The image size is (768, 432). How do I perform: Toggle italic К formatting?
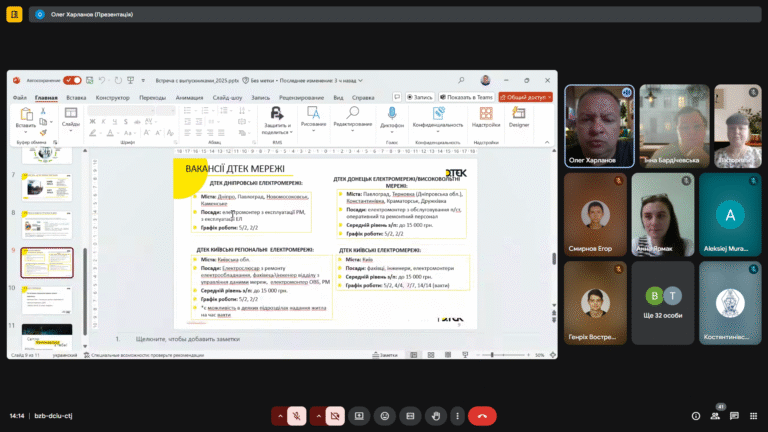103,121
